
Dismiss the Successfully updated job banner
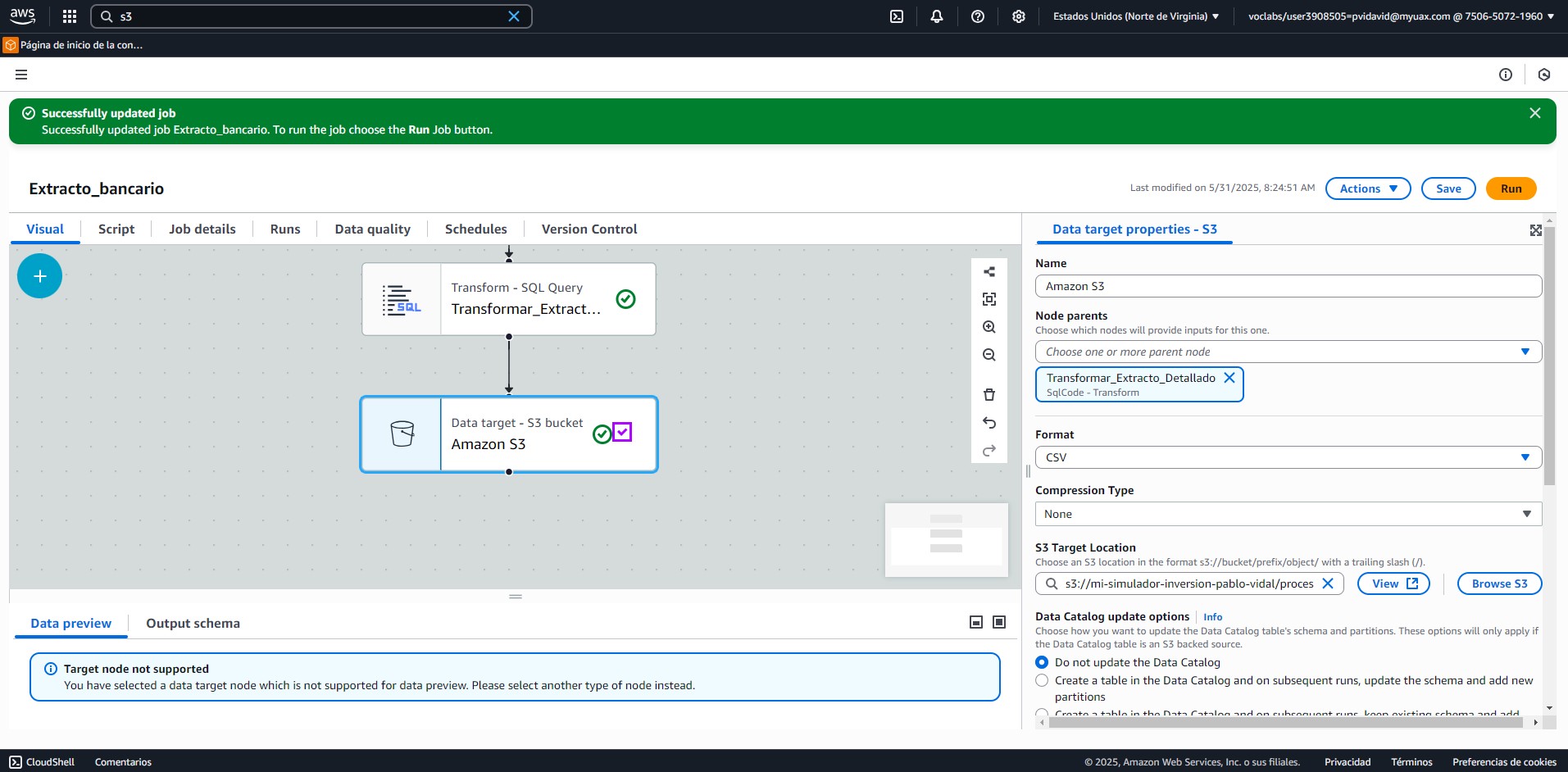(x=1535, y=113)
